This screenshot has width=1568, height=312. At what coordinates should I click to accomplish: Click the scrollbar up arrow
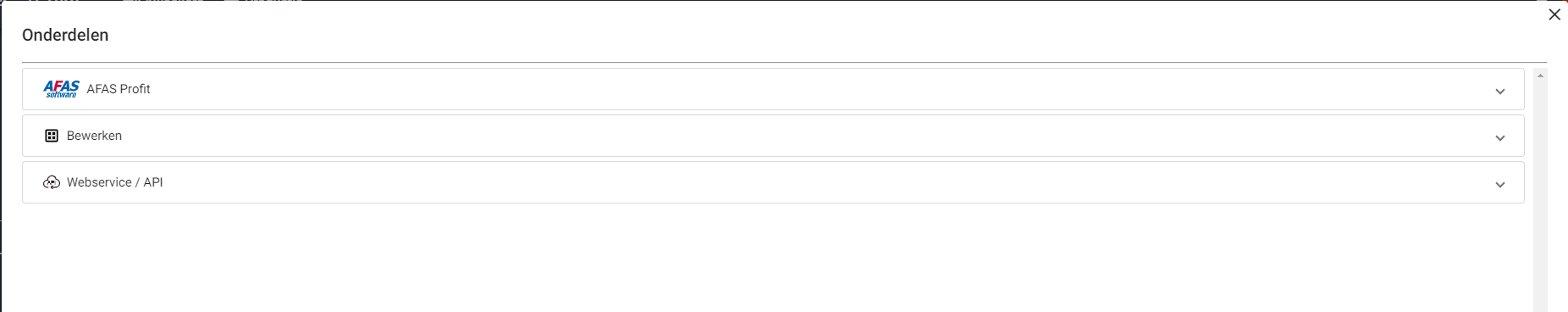click(1540, 75)
